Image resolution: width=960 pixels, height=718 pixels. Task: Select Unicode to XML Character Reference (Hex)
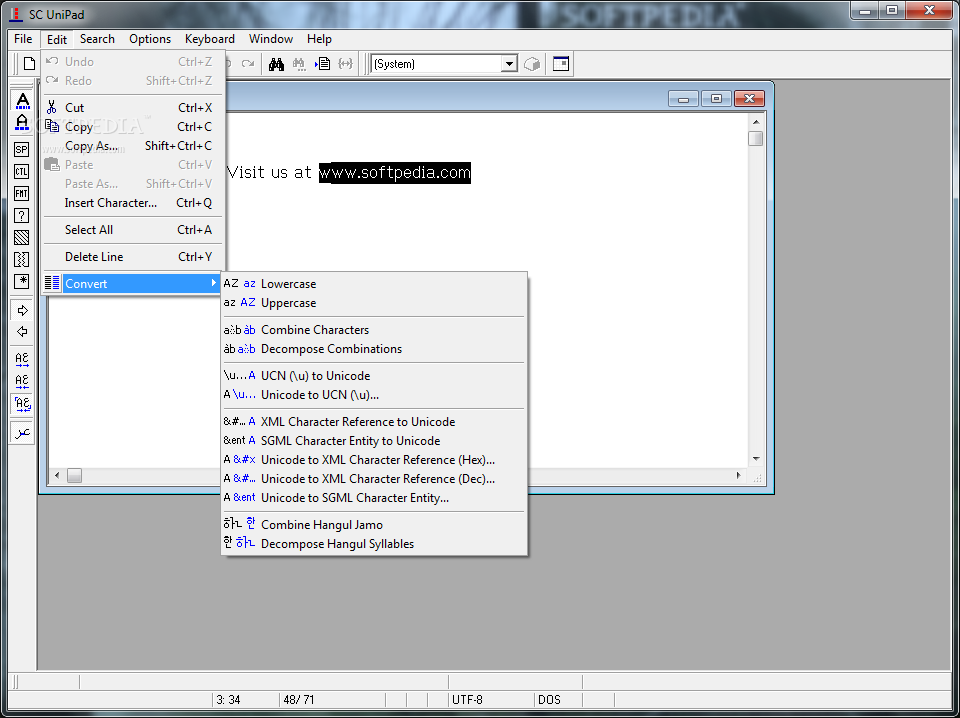tap(373, 460)
